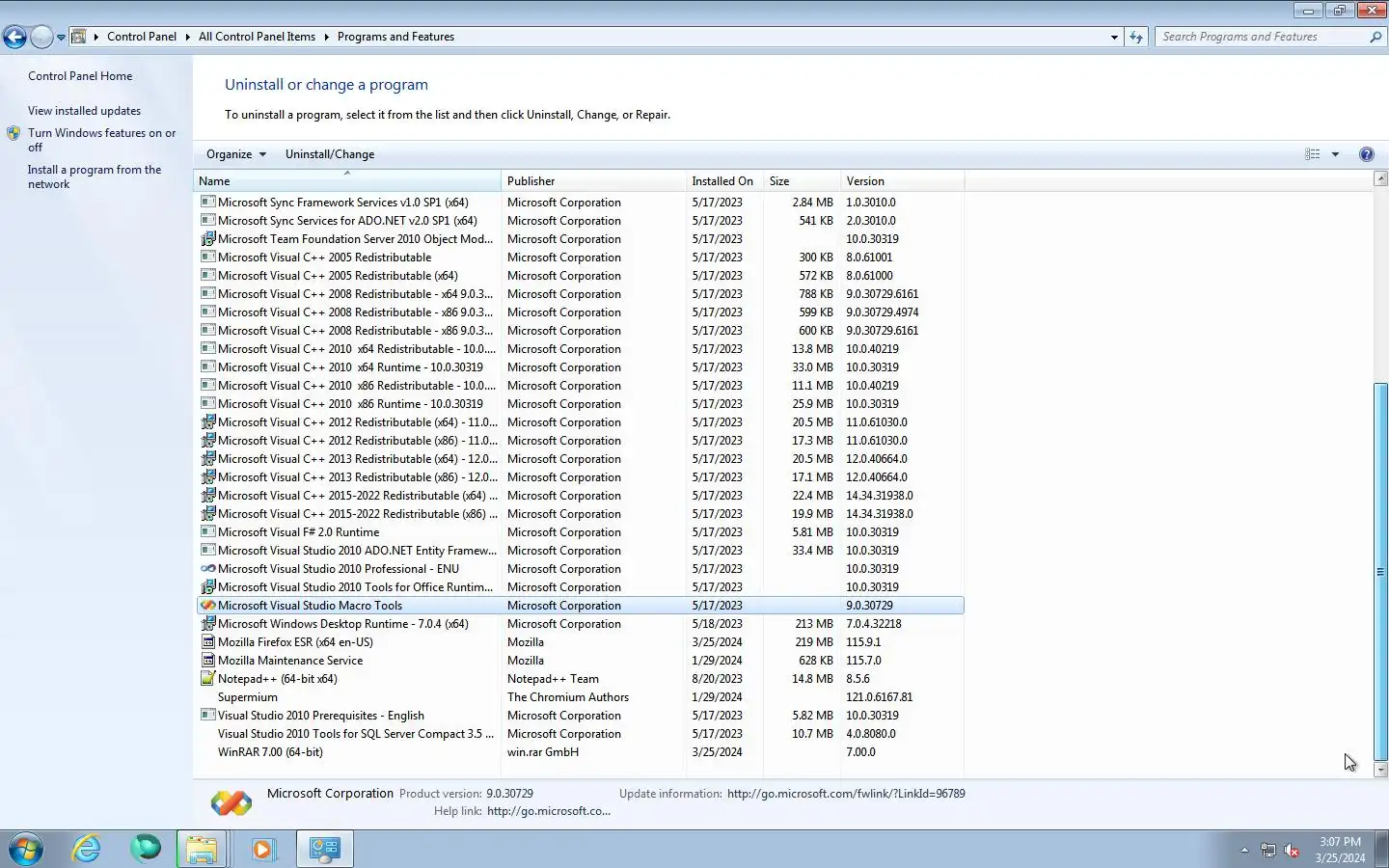This screenshot has width=1389, height=868.
Task: Select Visual Studio 2010 ADO.NET Entity Framework entry
Action: (580, 551)
